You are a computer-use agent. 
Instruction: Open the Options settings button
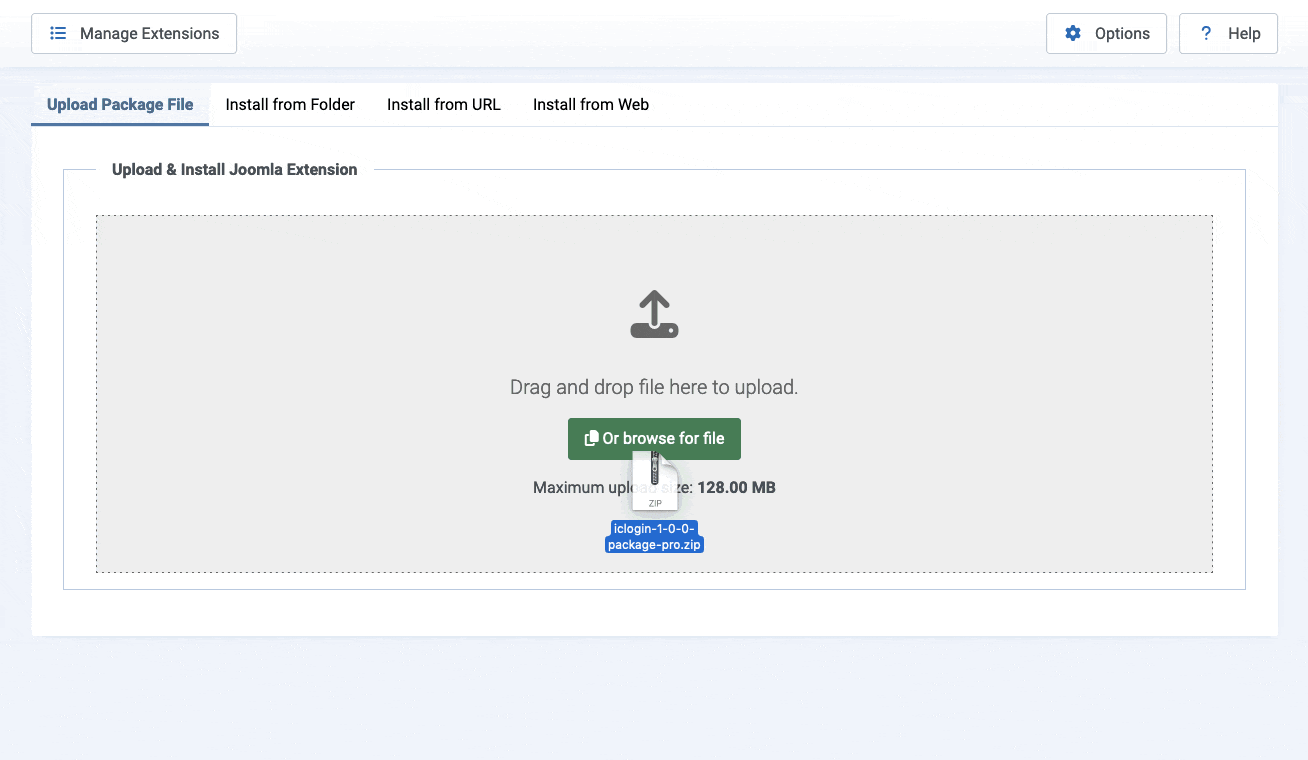click(x=1106, y=33)
